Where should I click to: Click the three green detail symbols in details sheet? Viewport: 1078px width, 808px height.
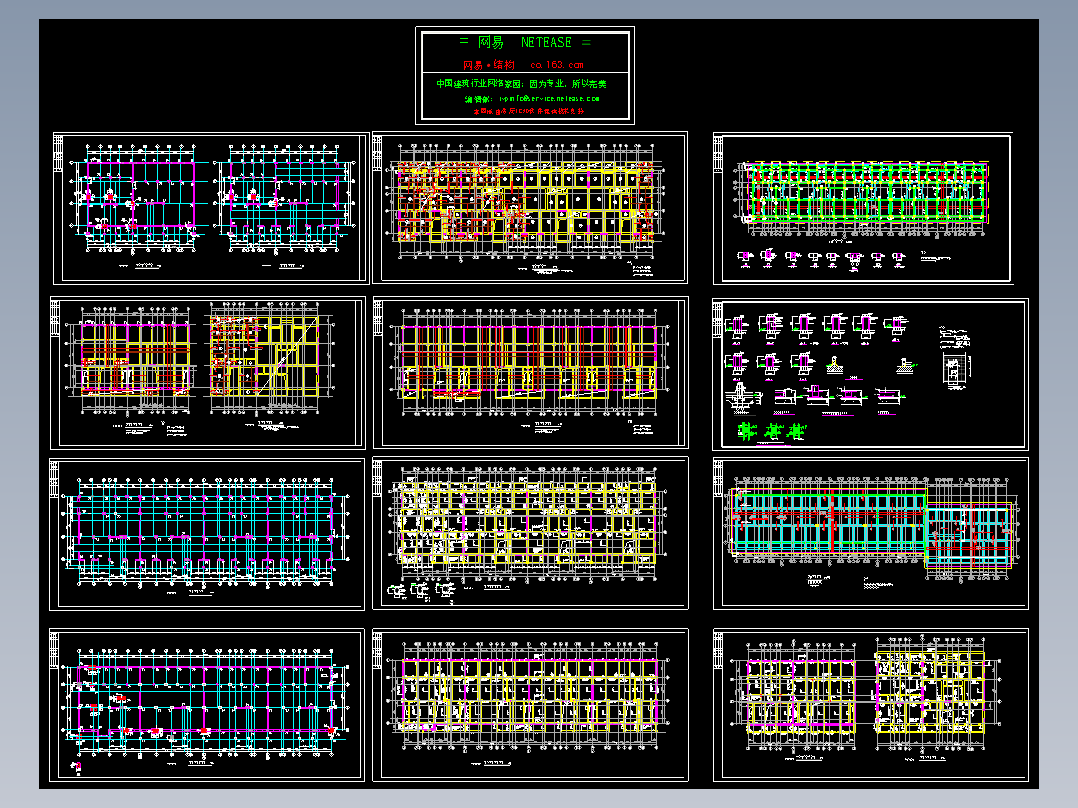pyautogui.click(x=771, y=431)
